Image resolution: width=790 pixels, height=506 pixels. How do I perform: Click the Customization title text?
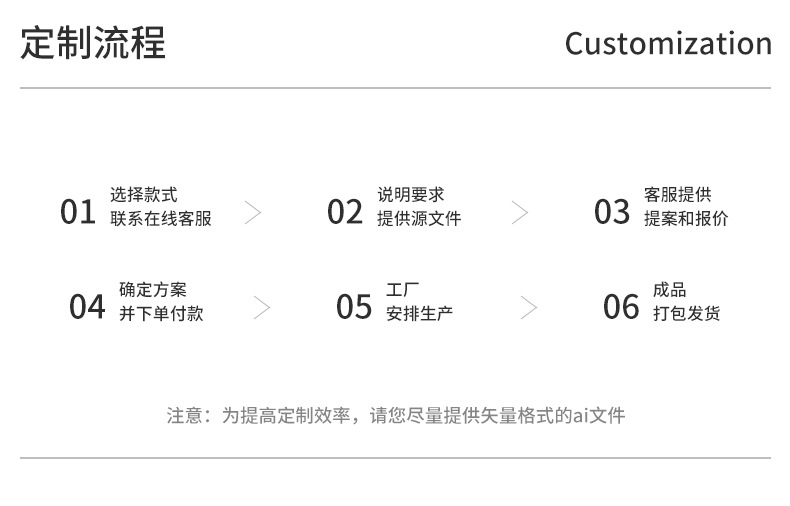pos(668,44)
